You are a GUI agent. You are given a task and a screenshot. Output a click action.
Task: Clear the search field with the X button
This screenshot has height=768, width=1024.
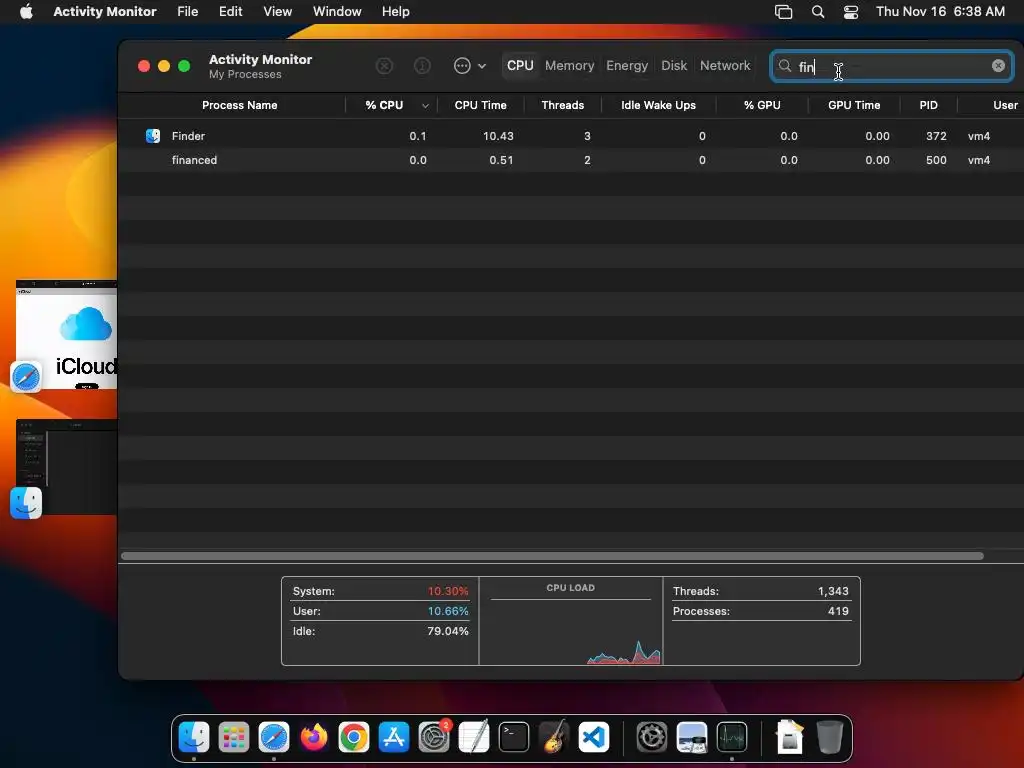point(998,66)
